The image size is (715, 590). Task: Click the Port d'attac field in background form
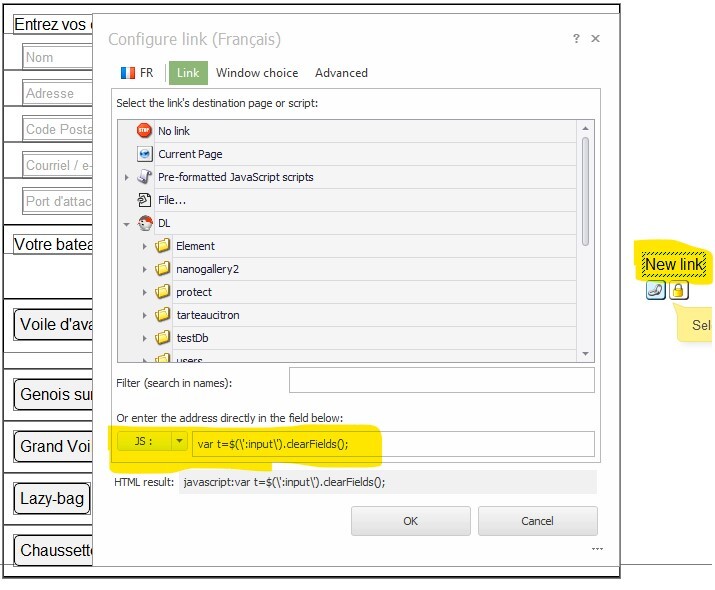pos(57,201)
